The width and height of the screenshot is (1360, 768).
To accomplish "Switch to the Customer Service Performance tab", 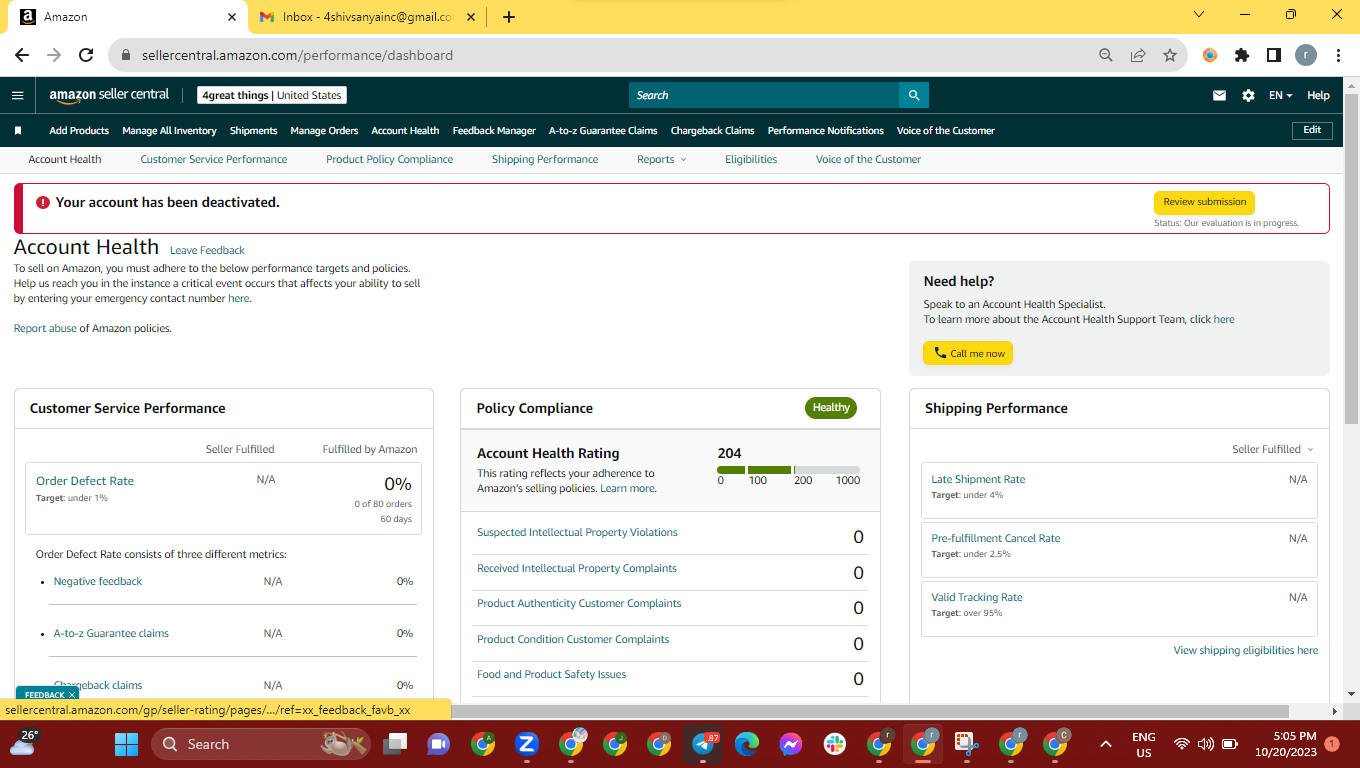I will coord(214,159).
